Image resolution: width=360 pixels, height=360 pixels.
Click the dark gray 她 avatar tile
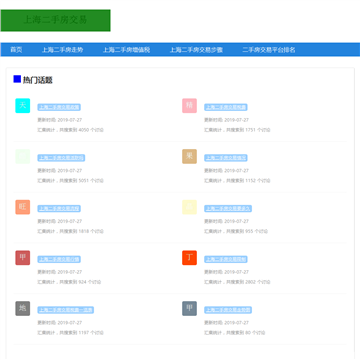pos(23,308)
